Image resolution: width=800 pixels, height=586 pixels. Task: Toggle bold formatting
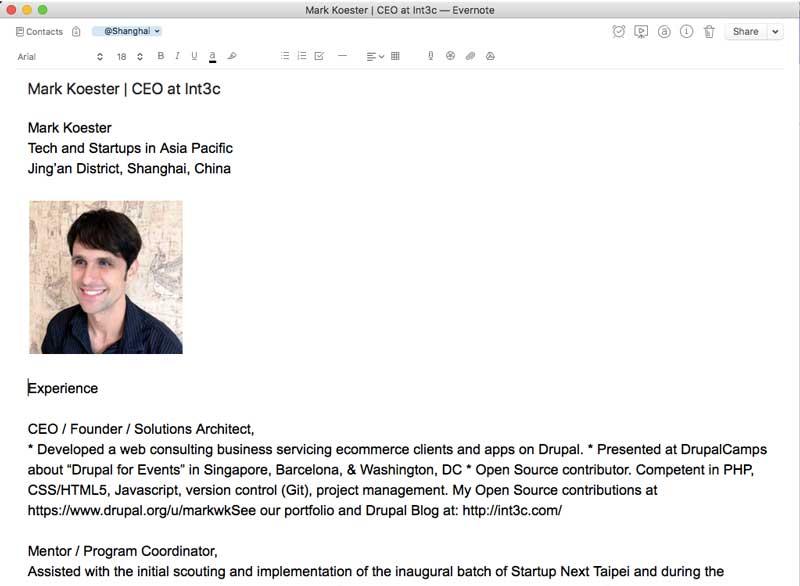161,56
